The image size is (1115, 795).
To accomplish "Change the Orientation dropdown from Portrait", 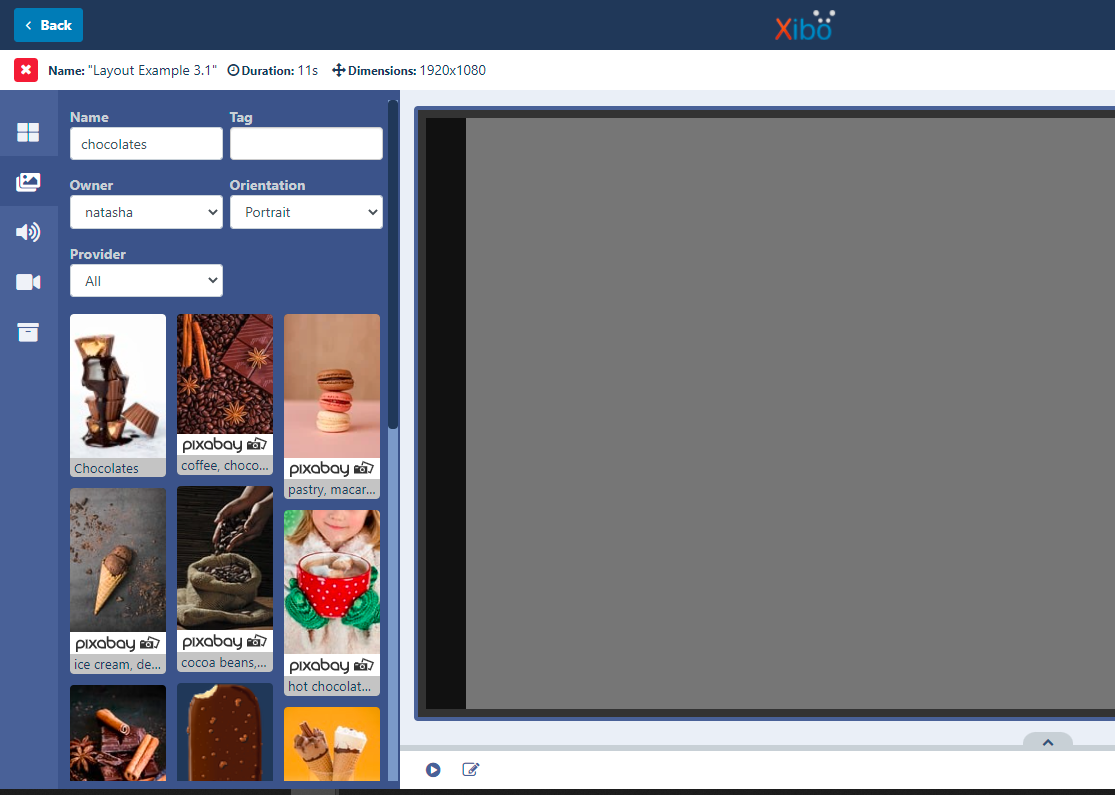I will pos(306,212).
